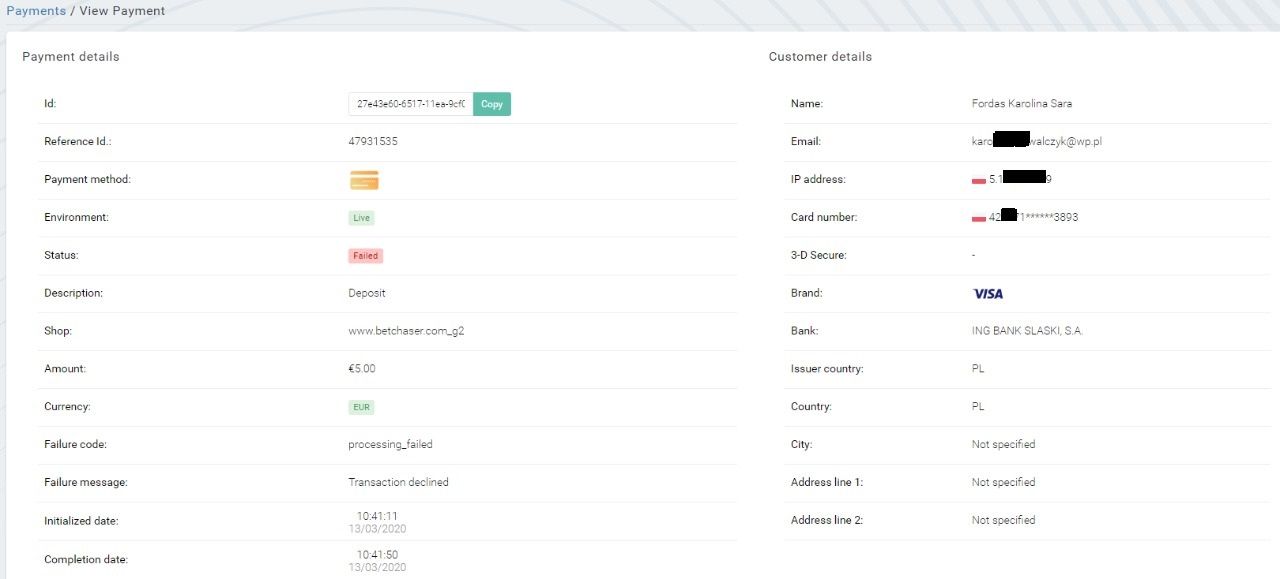Click the shop name www.betchaser.com_g2
This screenshot has width=1280, height=579.
point(406,331)
